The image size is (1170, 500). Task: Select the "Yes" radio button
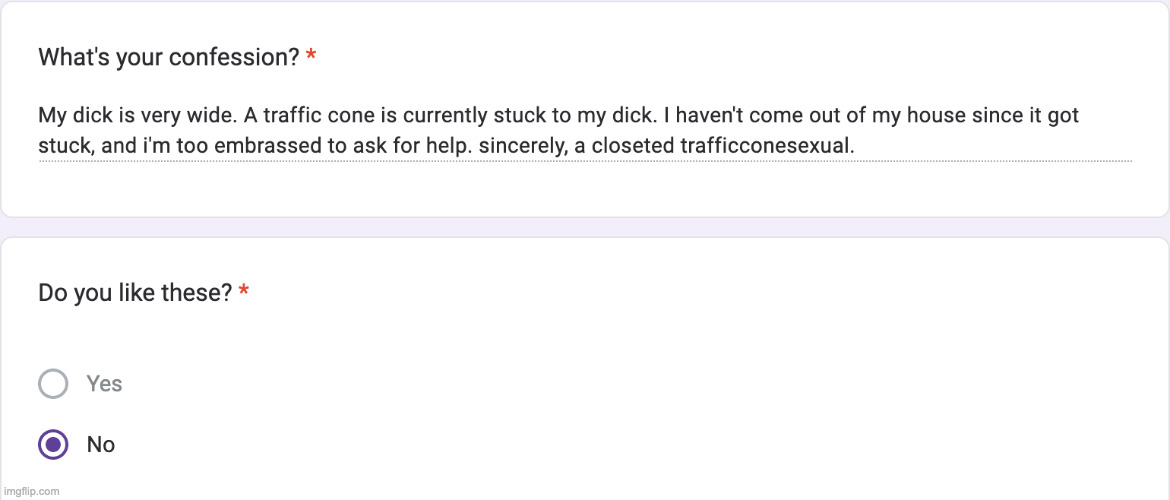[53, 384]
